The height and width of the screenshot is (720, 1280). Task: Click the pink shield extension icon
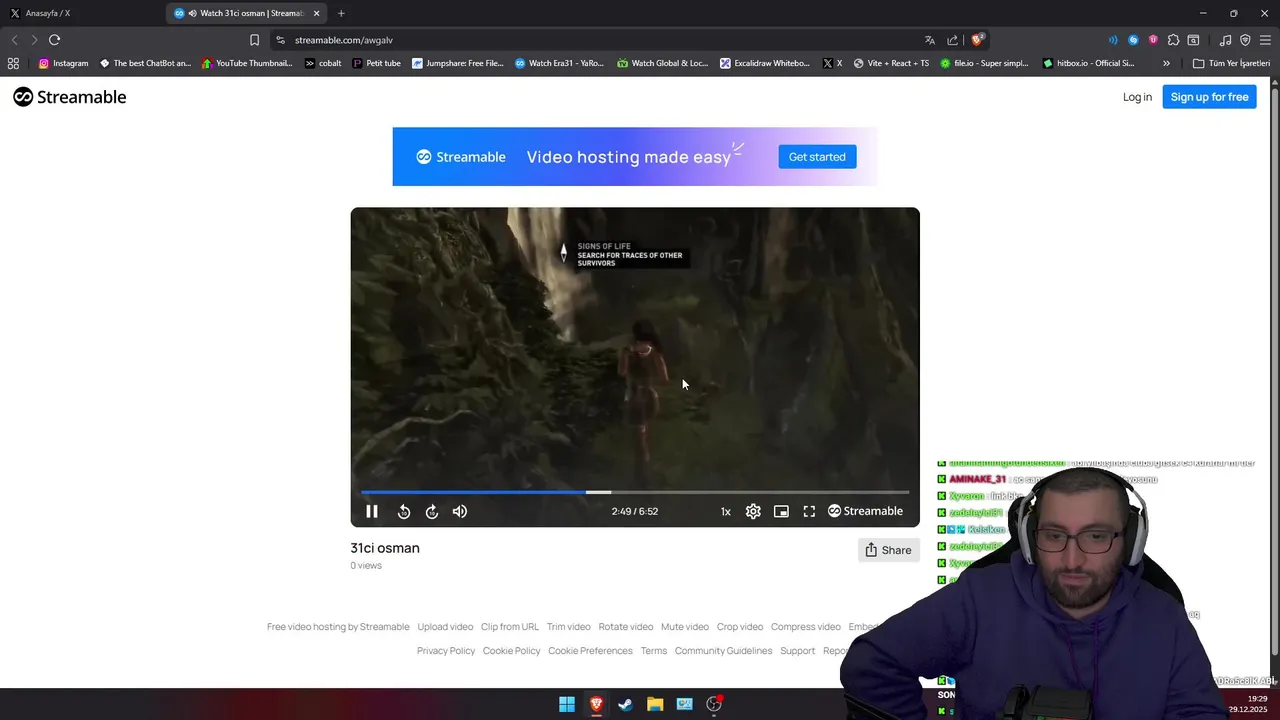(1153, 40)
